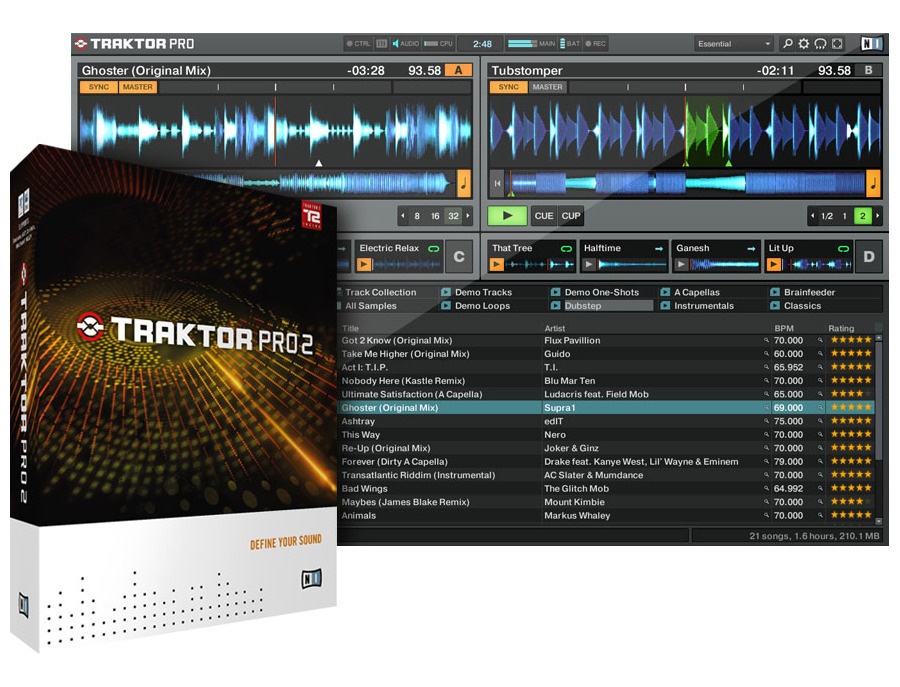Toggle SYNC on Deck B
Screen dimensions: 900x687
point(509,87)
